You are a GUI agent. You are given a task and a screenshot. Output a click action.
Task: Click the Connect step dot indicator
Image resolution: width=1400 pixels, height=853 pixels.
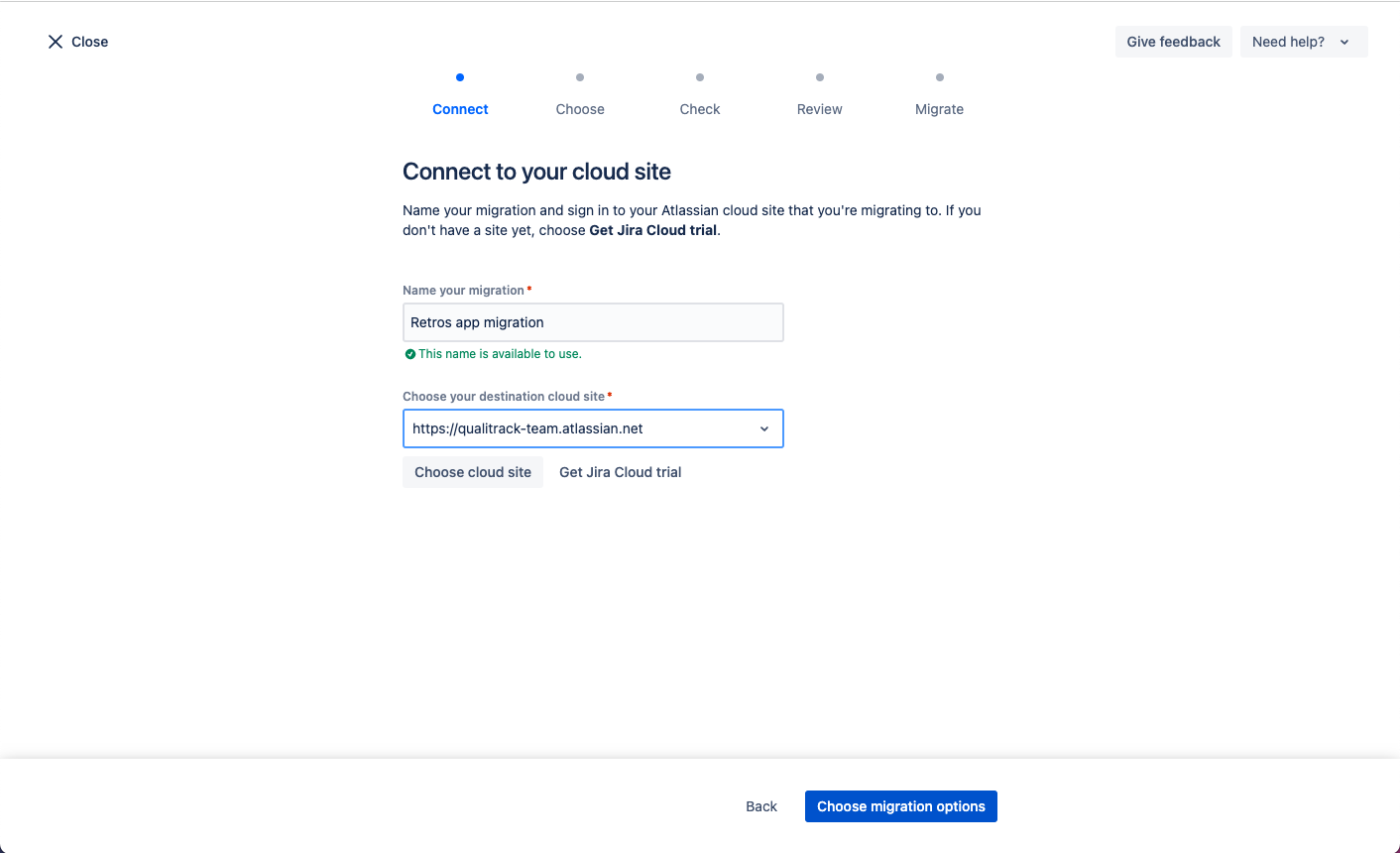coord(460,77)
